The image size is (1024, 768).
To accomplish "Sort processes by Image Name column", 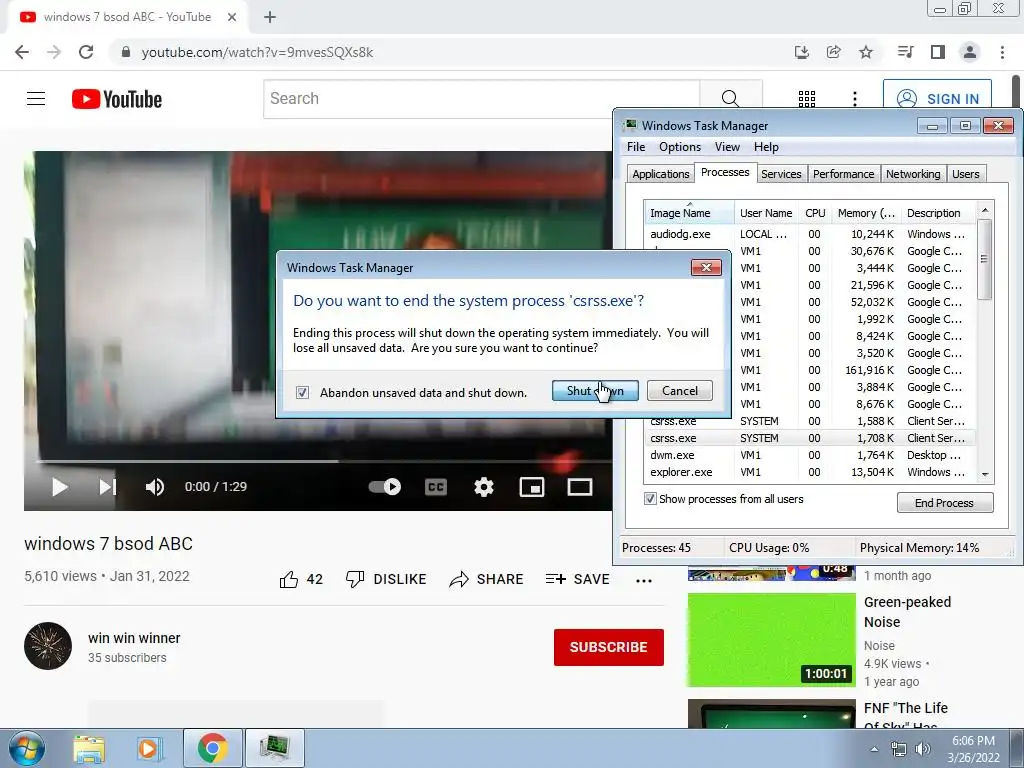I will (x=689, y=213).
